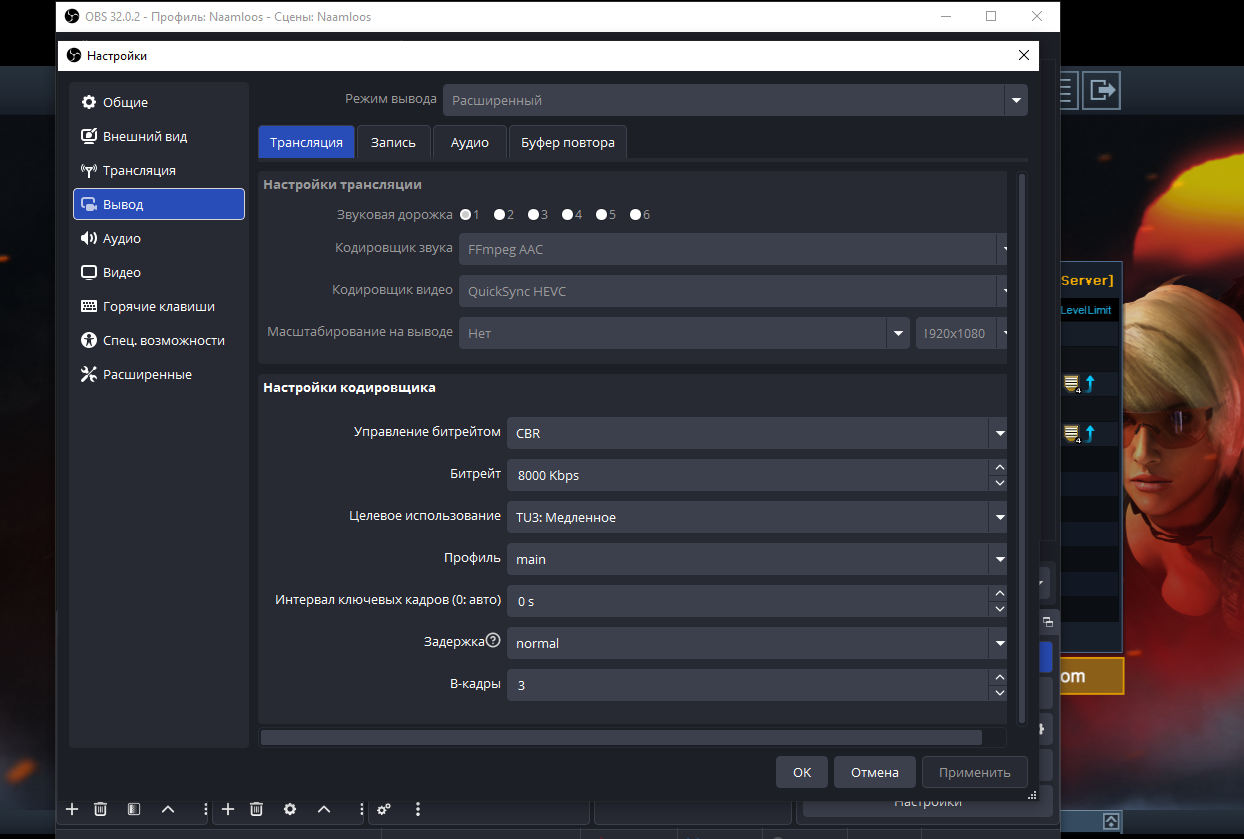Click the exit door icon in game window
This screenshot has height=839, width=1244.
point(1102,90)
